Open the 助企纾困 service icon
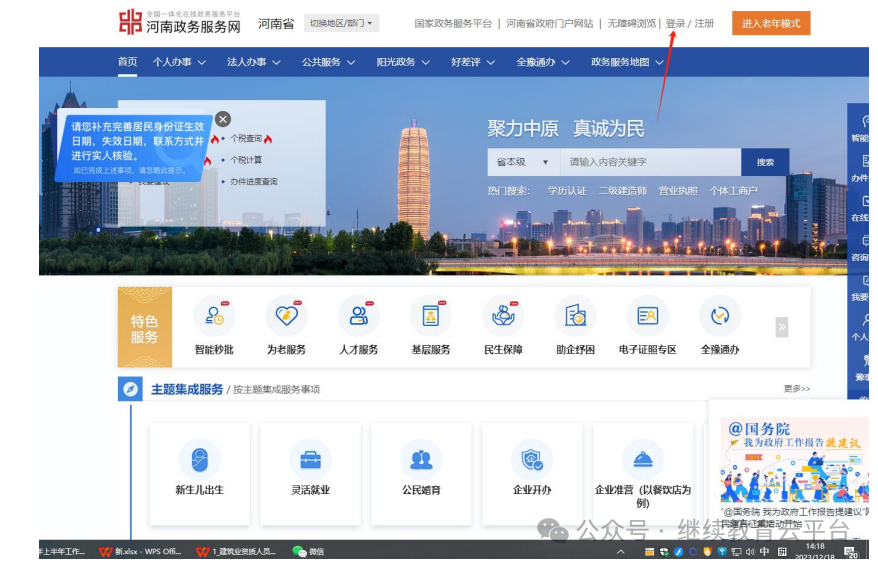 pos(575,316)
